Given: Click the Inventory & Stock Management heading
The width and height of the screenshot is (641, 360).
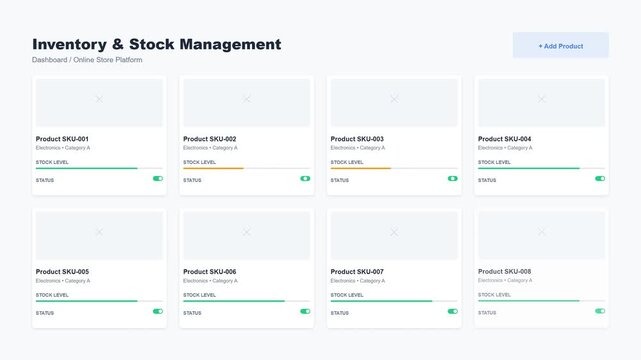Looking at the screenshot, I should 157,44.
